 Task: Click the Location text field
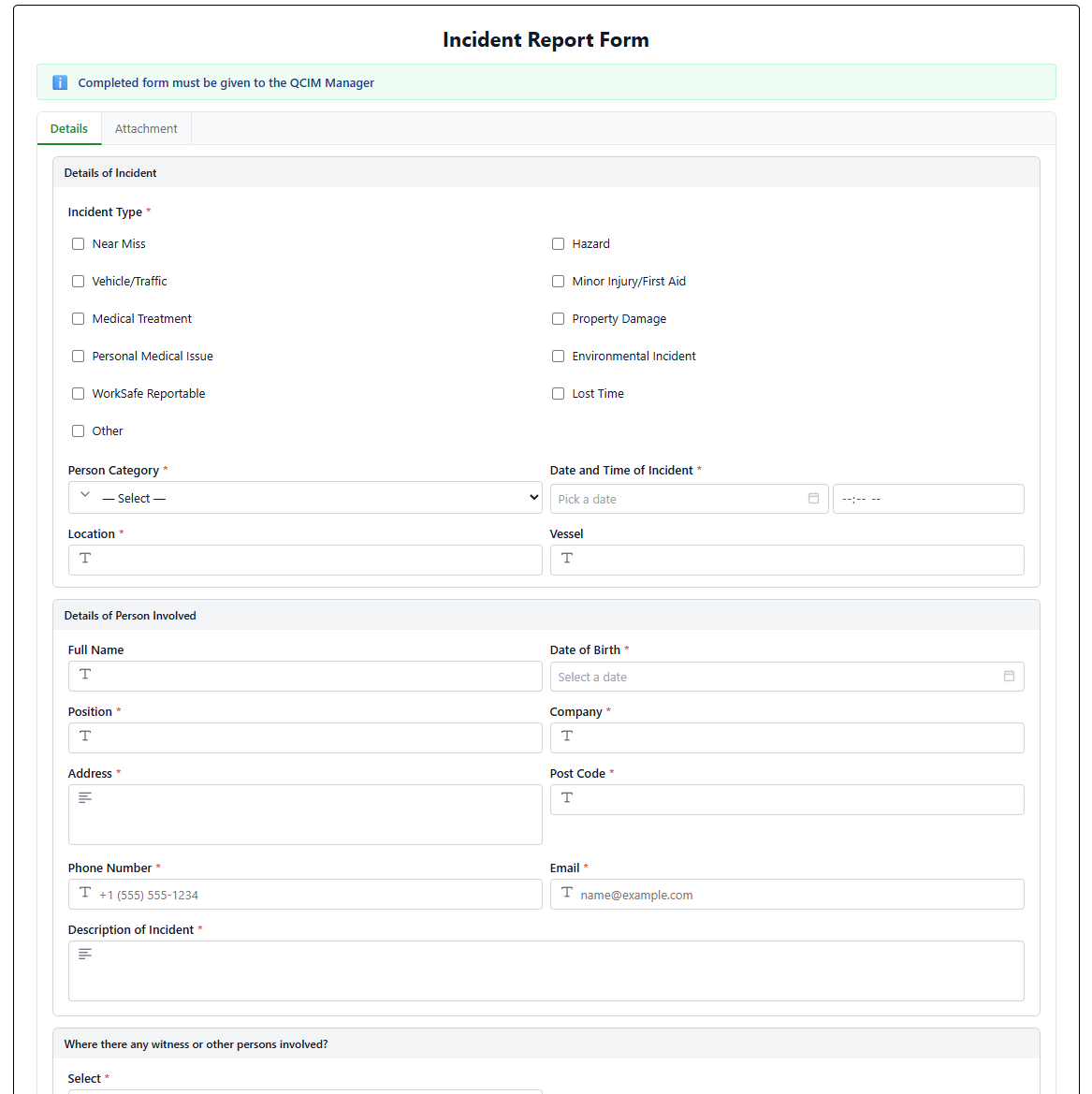[305, 561]
